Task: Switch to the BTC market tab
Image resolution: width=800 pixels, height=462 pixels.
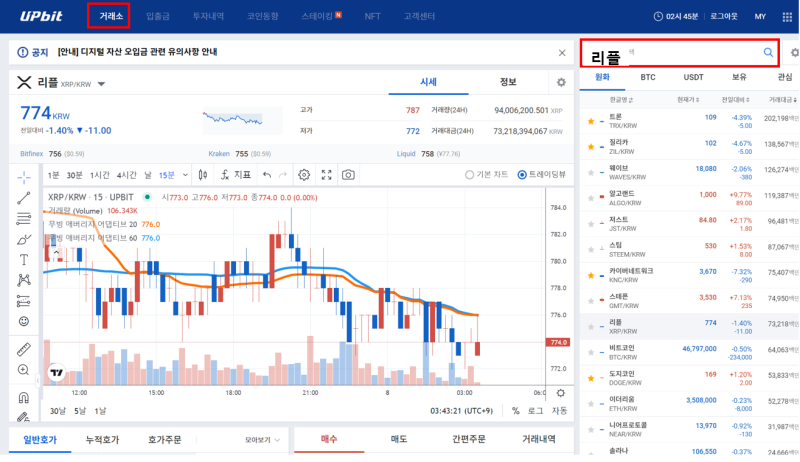Action: [648, 77]
